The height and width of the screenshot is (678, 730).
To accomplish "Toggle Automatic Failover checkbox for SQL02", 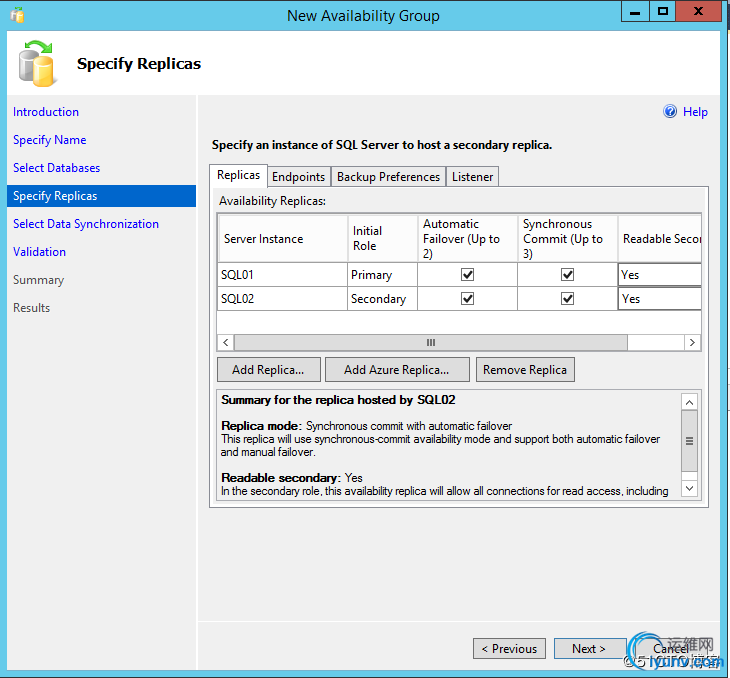I will click(x=467, y=298).
